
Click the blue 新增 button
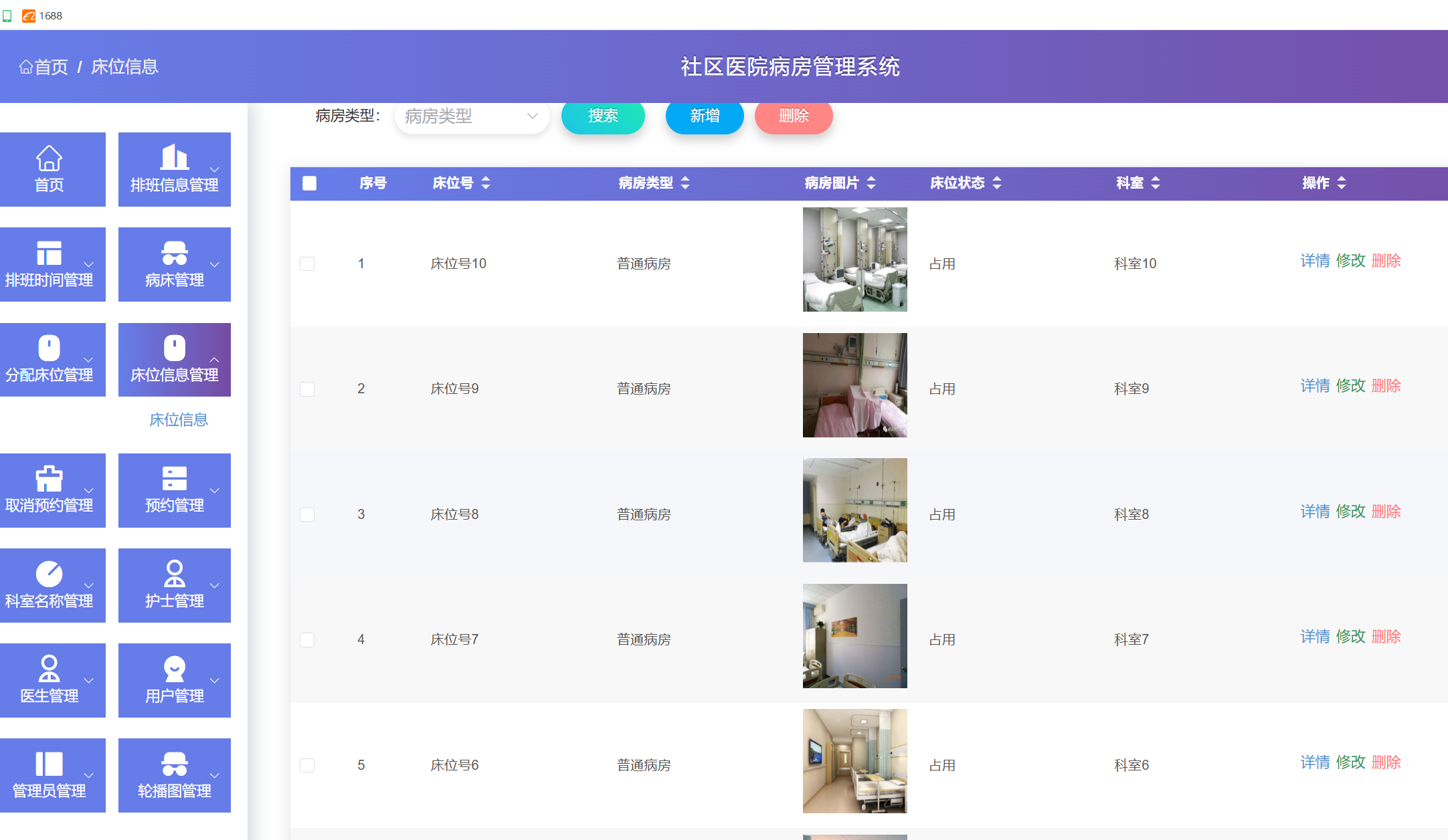[704, 116]
